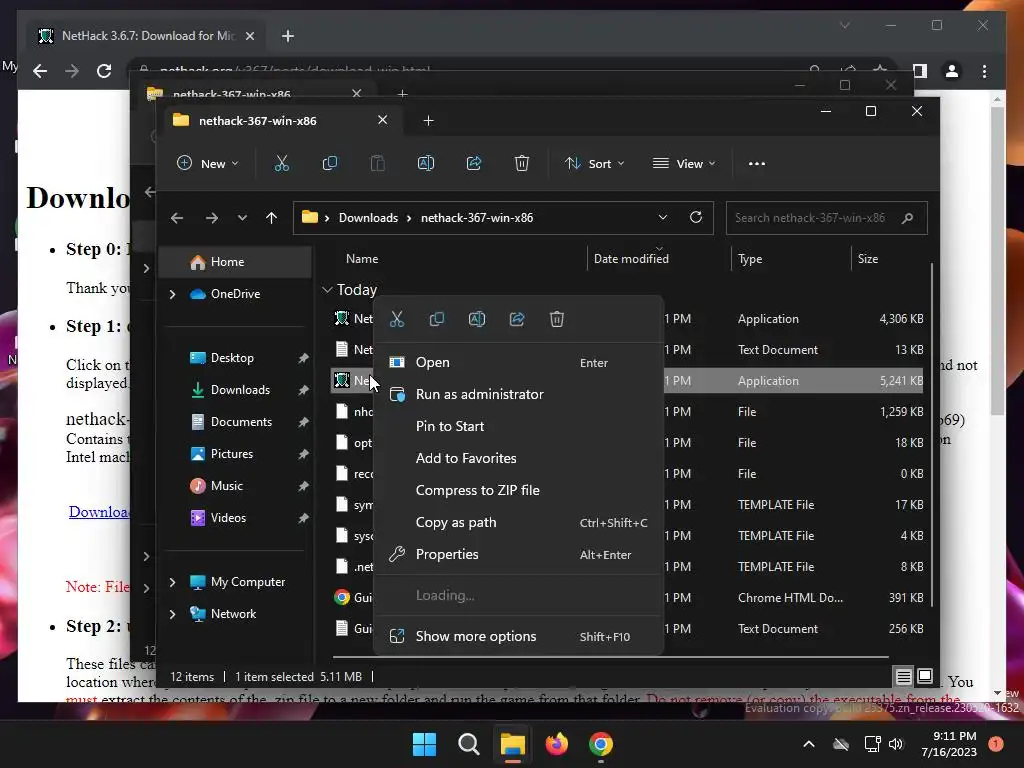Viewport: 1024px width, 768px height.
Task: Launch Firefox from taskbar
Action: pos(556,744)
